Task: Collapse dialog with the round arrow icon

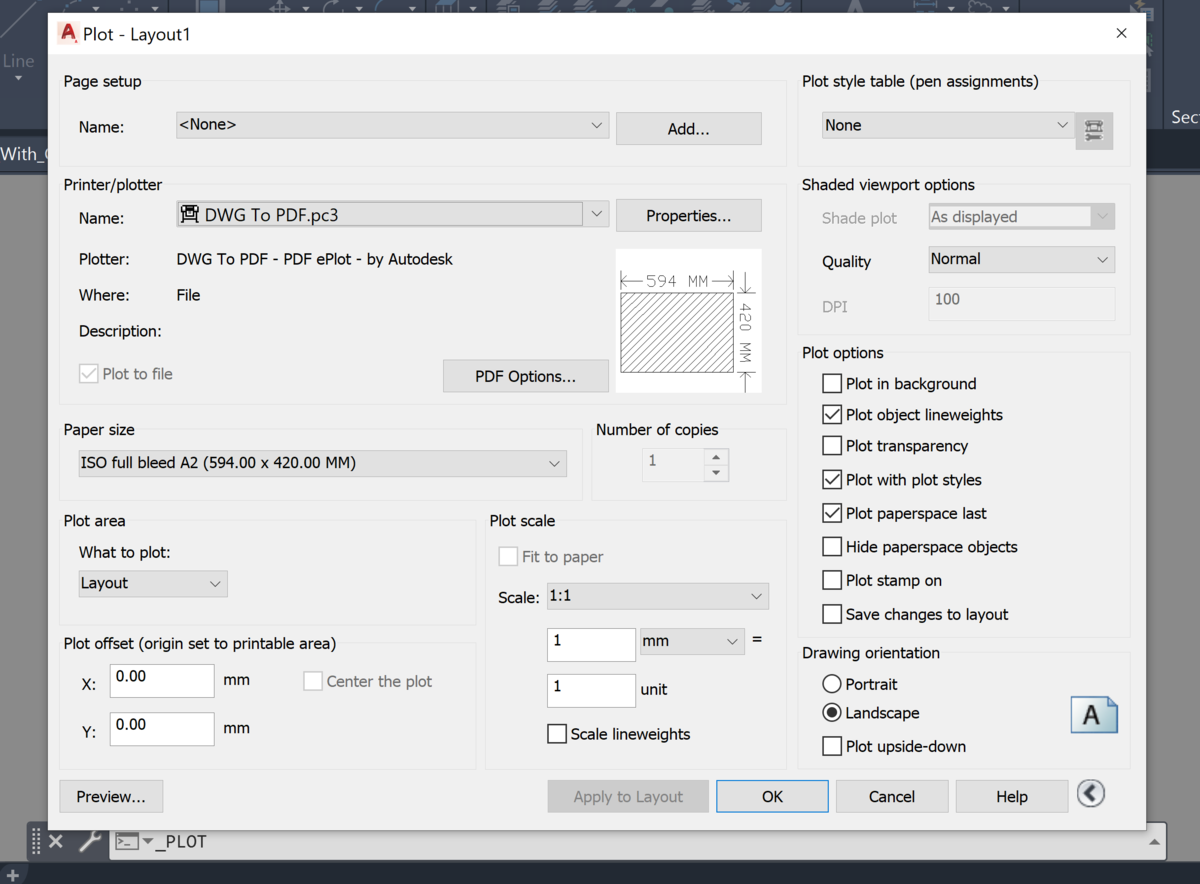Action: coord(1091,794)
